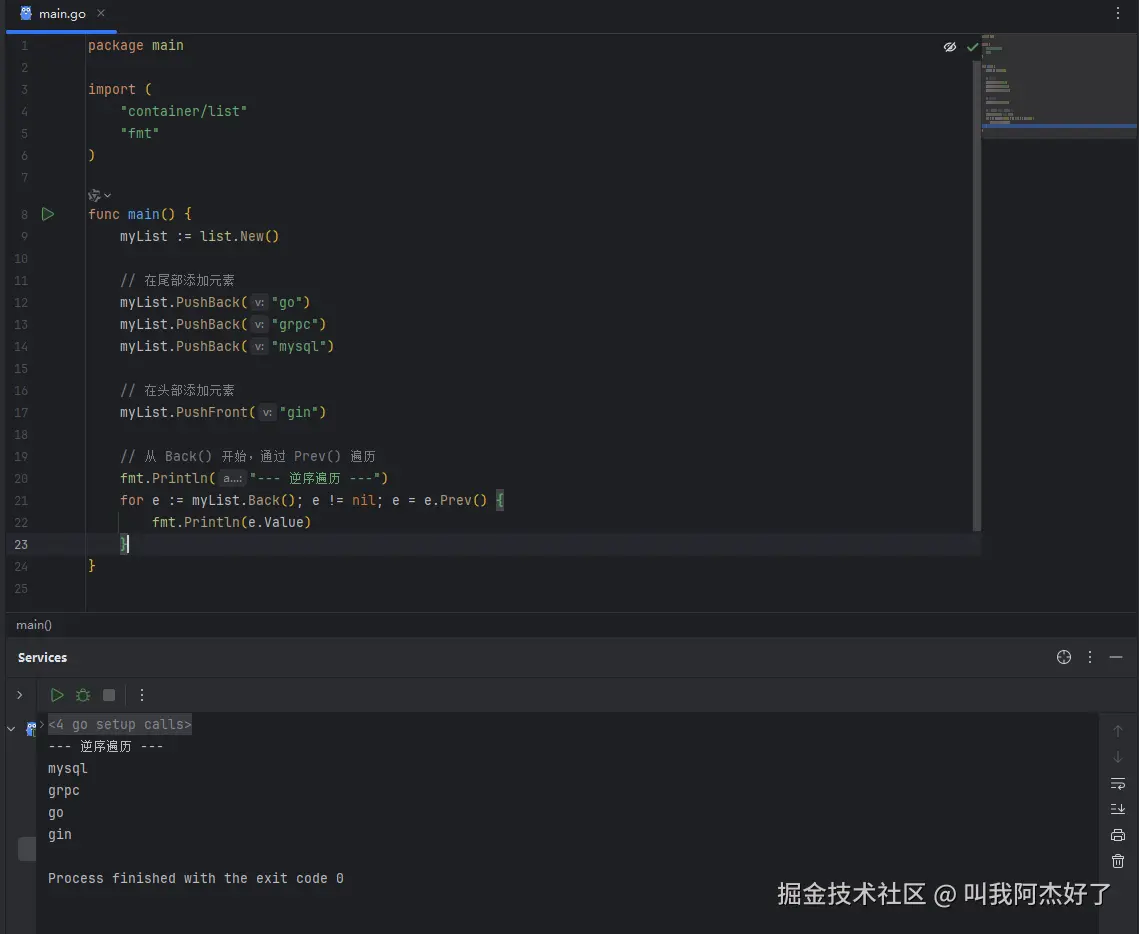This screenshot has width=1139, height=934.
Task: Click the Services panel title
Action: tap(42, 657)
